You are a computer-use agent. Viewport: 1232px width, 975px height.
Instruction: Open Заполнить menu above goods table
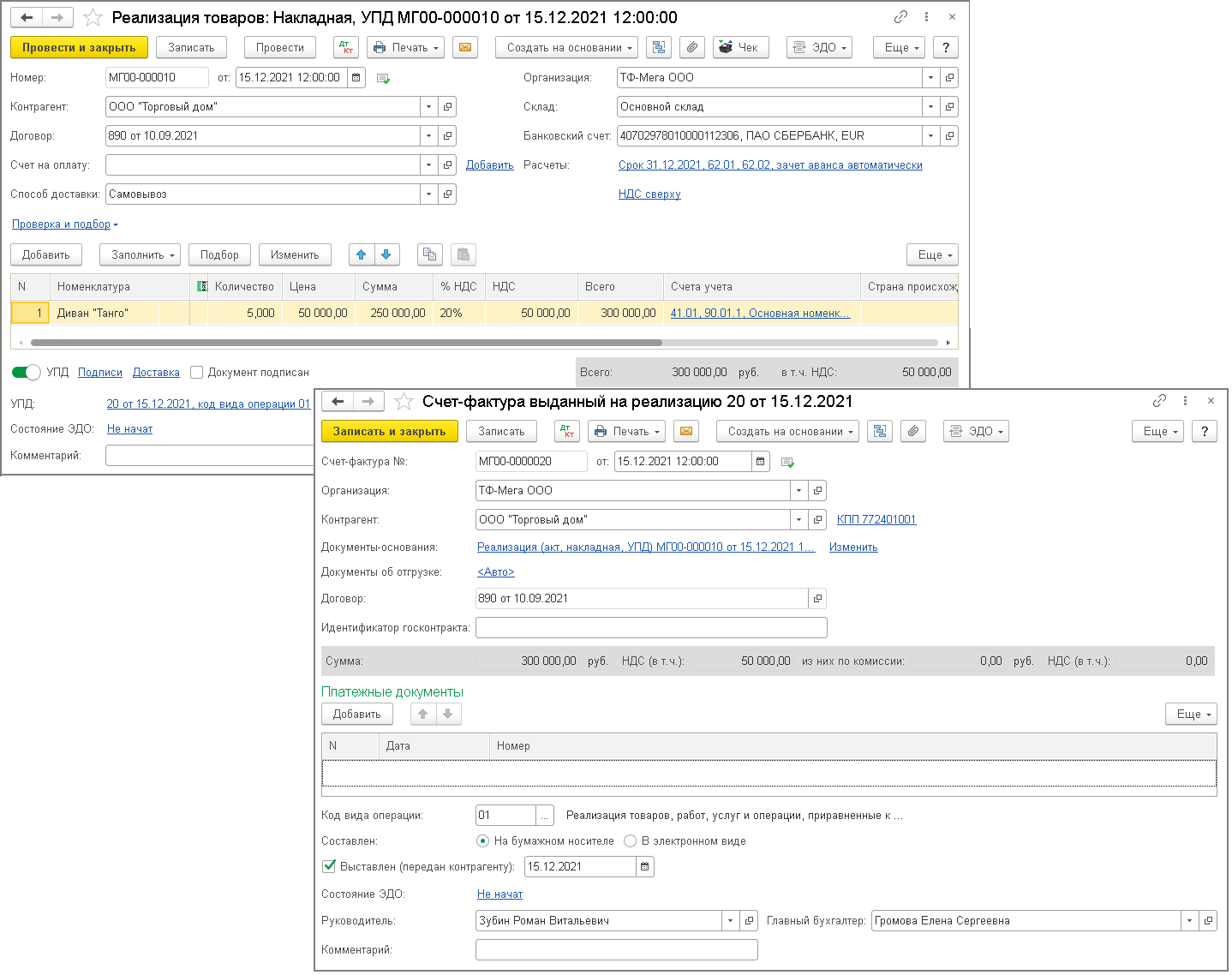pyautogui.click(x=140, y=254)
